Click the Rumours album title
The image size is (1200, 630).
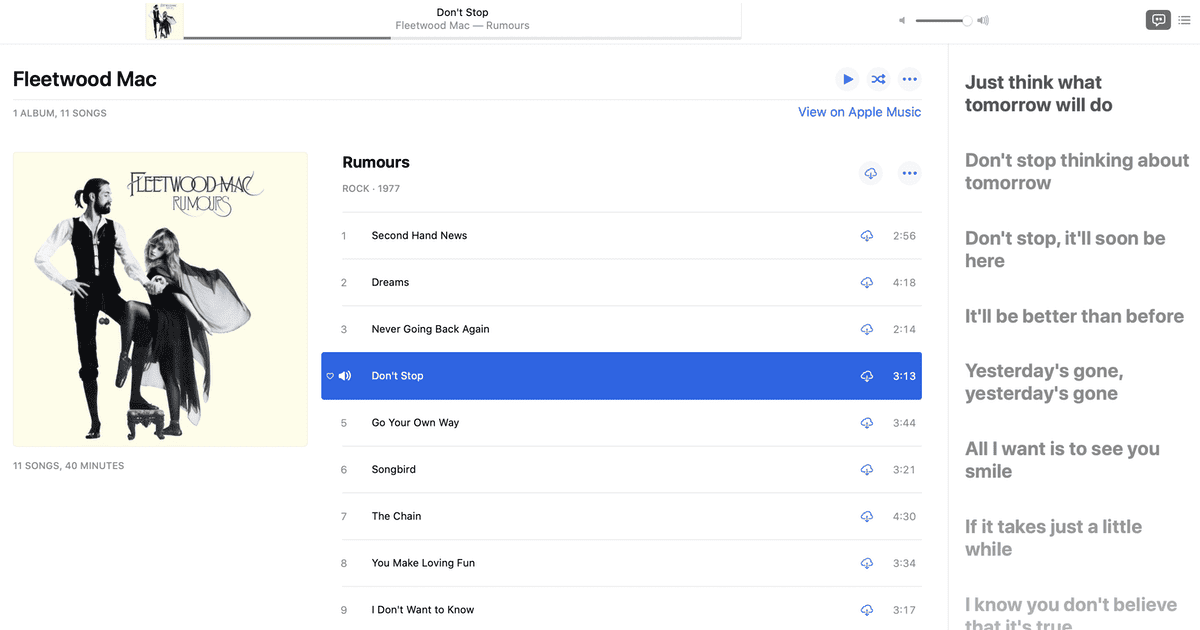click(x=376, y=162)
